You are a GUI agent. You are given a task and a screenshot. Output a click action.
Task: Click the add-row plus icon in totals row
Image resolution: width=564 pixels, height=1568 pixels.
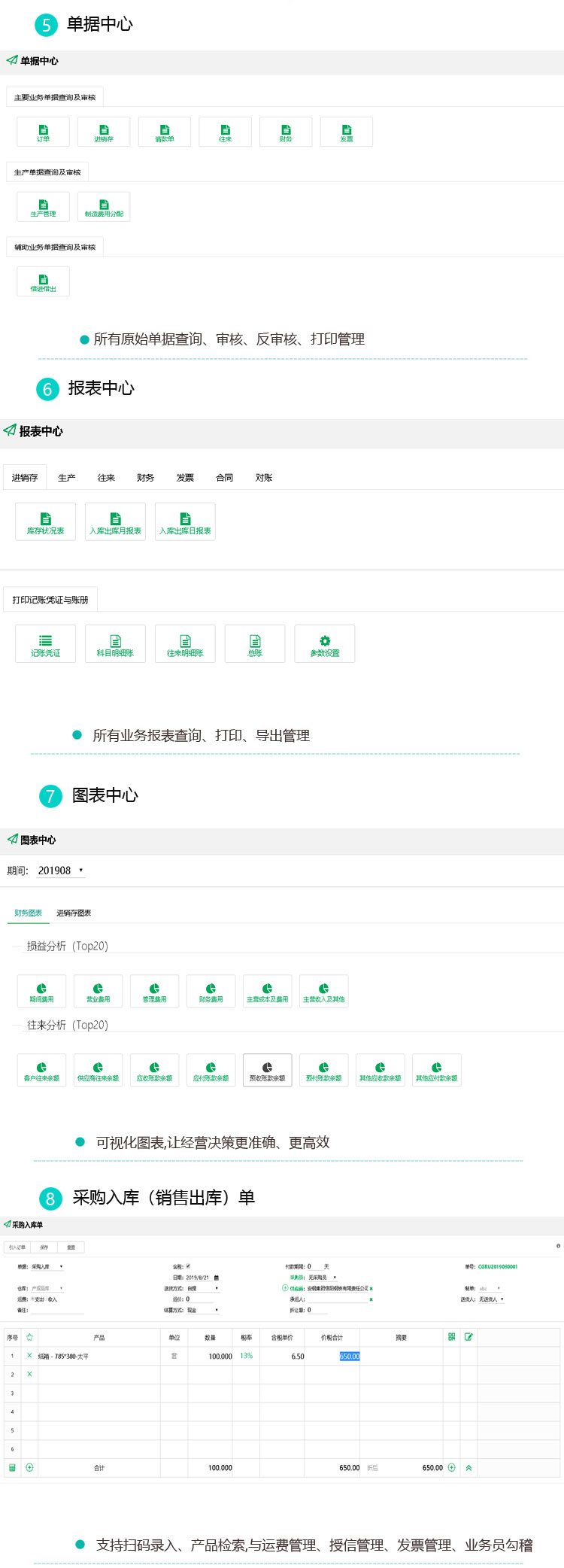[29, 1467]
